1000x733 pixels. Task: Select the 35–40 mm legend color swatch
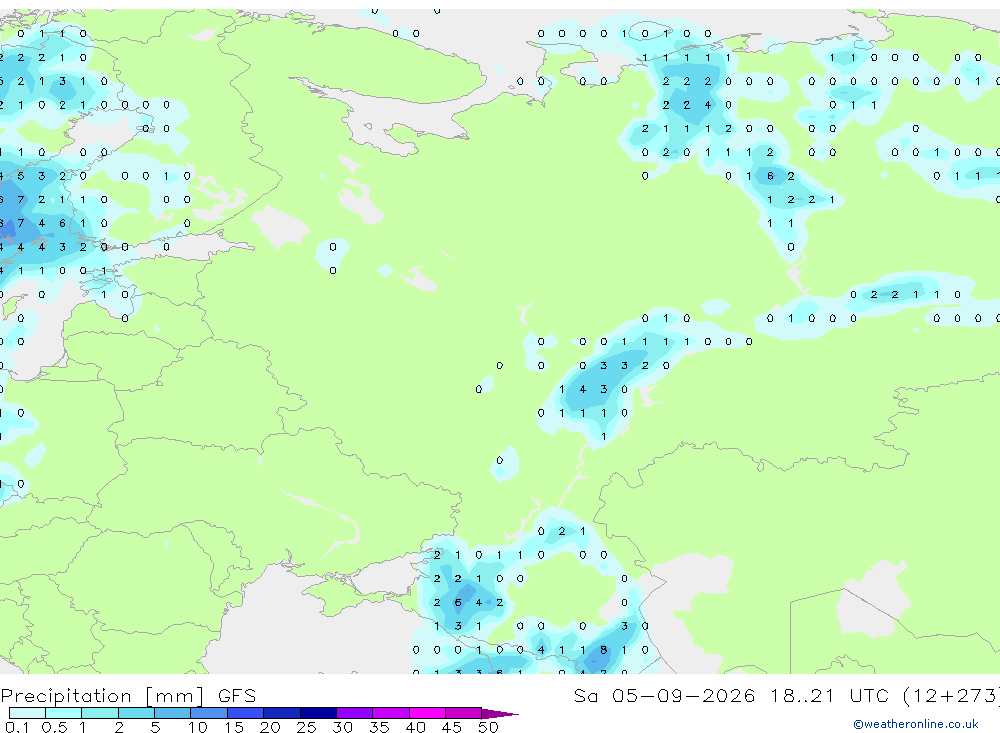click(391, 713)
